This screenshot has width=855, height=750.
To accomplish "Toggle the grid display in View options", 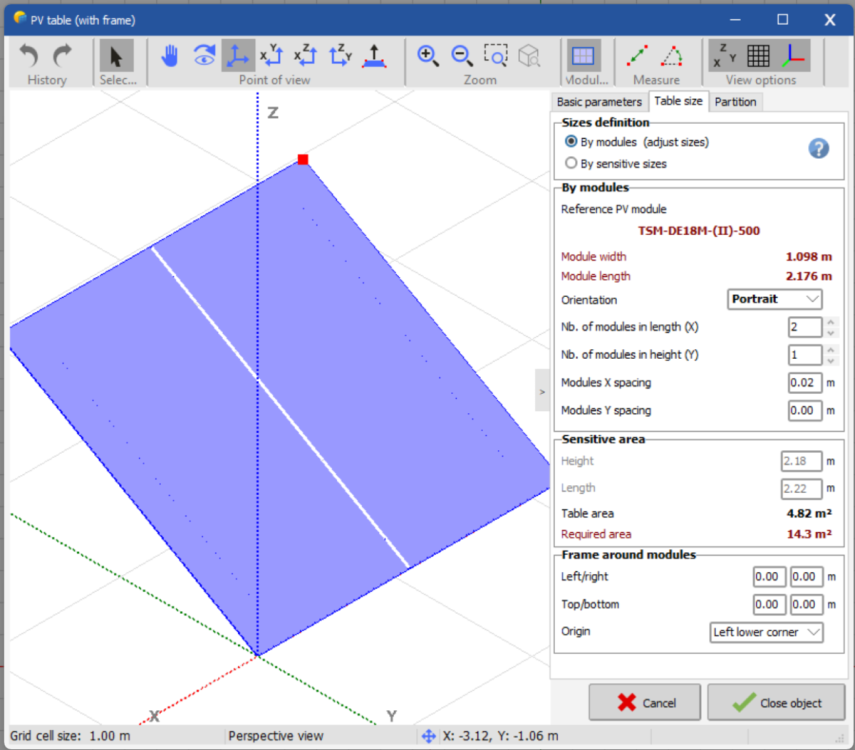I will (x=758, y=56).
